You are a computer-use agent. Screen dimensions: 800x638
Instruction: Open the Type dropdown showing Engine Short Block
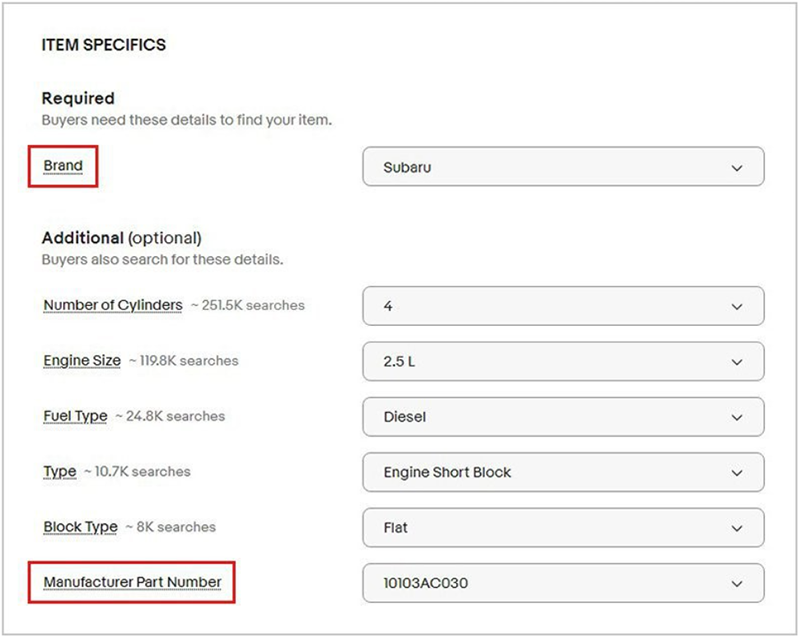tap(563, 472)
